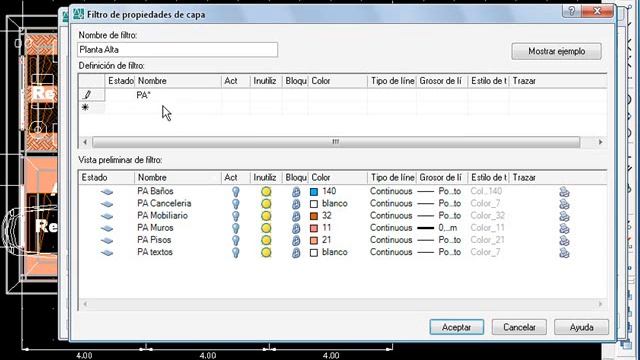Click the help question mark in title bar
Screen dimensions: 640x360
click(572, 11)
